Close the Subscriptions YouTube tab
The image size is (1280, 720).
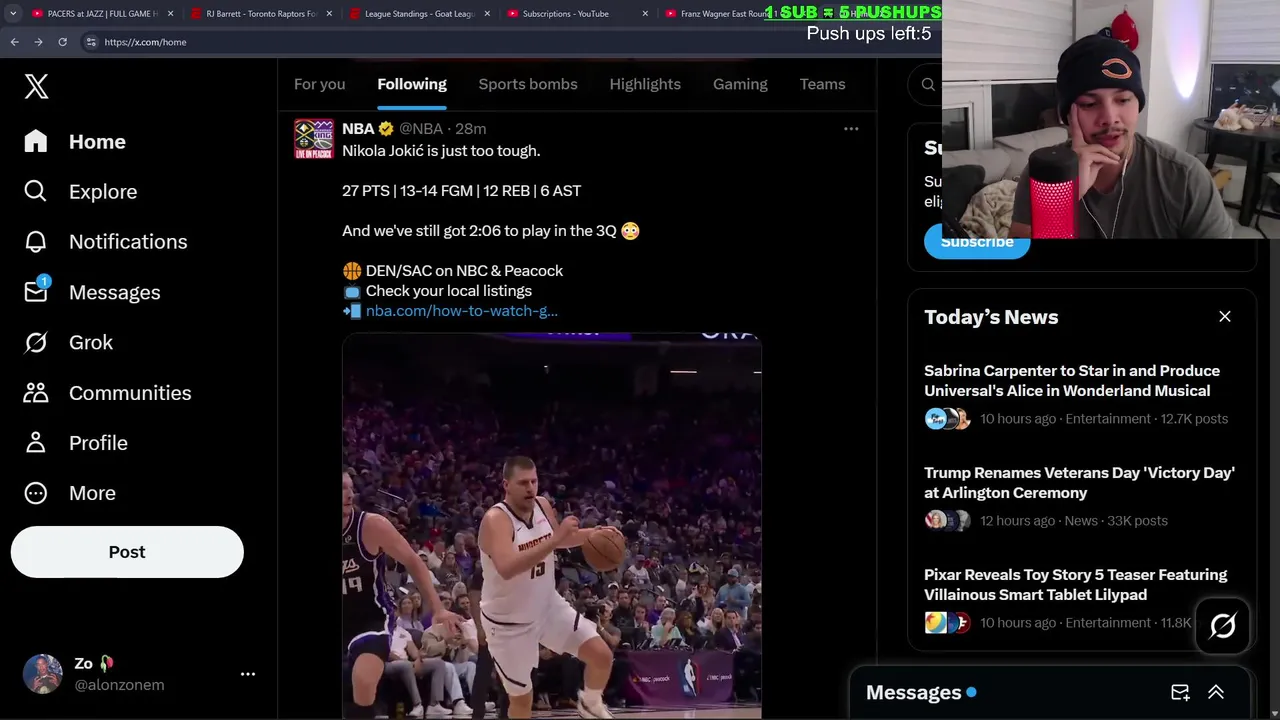[645, 14]
